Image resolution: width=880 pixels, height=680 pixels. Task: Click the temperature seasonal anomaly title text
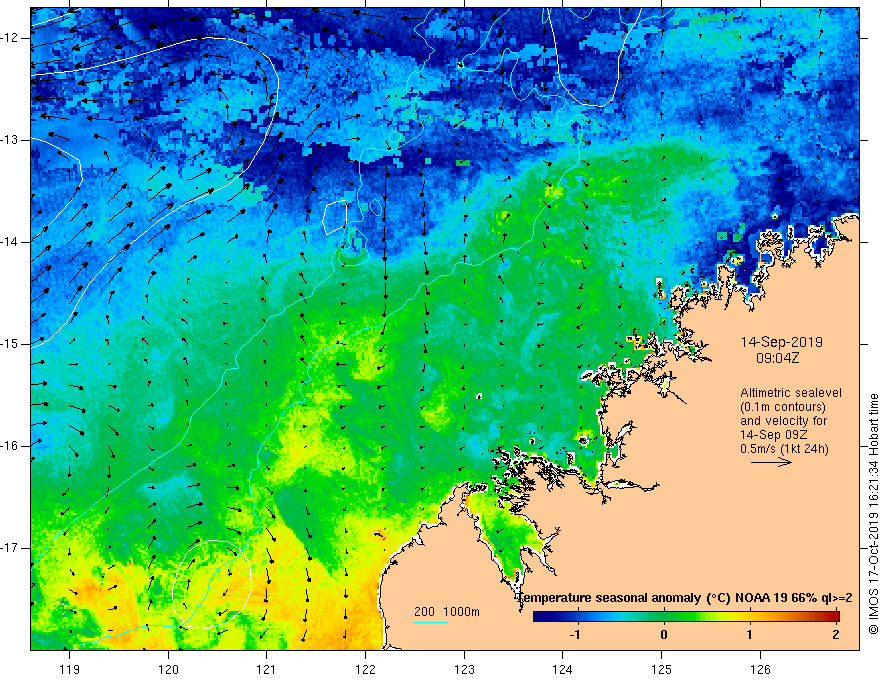point(686,598)
